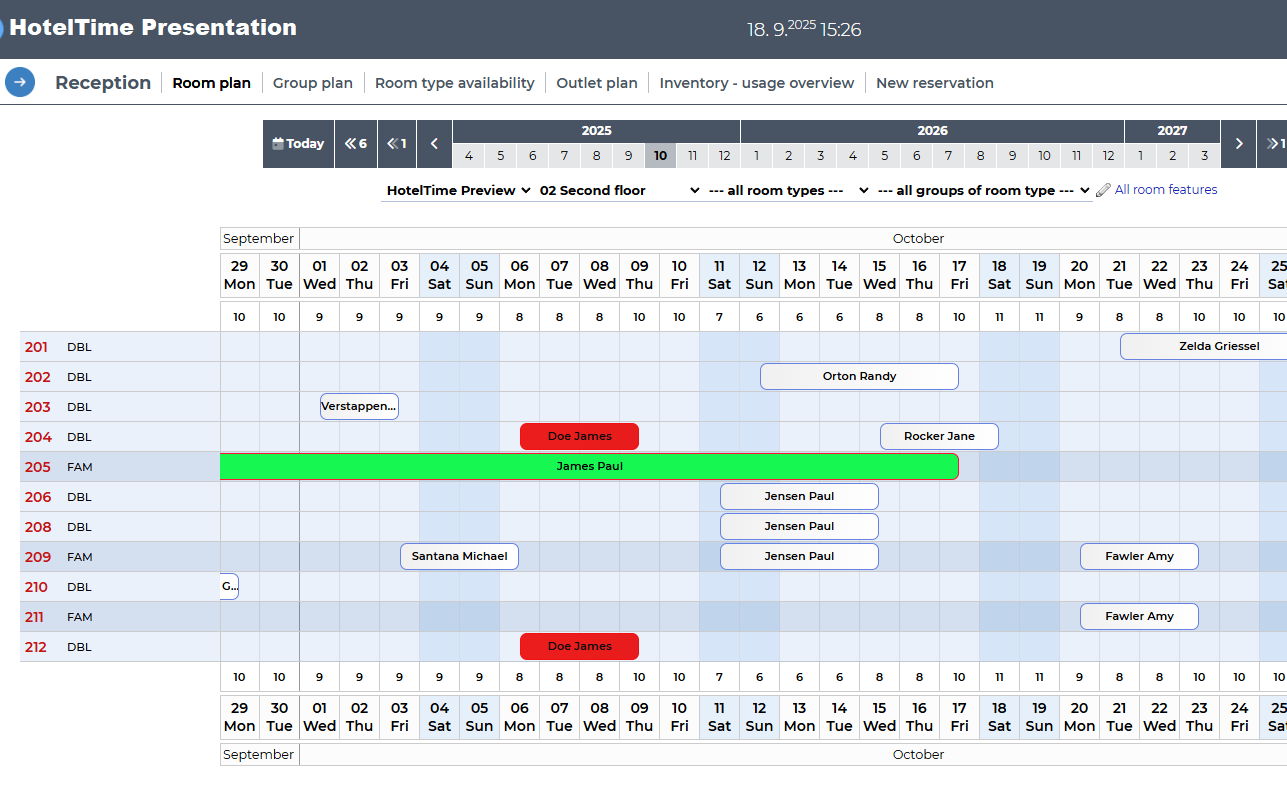
Task: Open all groups of room type dropdown
Action: [x=983, y=190]
